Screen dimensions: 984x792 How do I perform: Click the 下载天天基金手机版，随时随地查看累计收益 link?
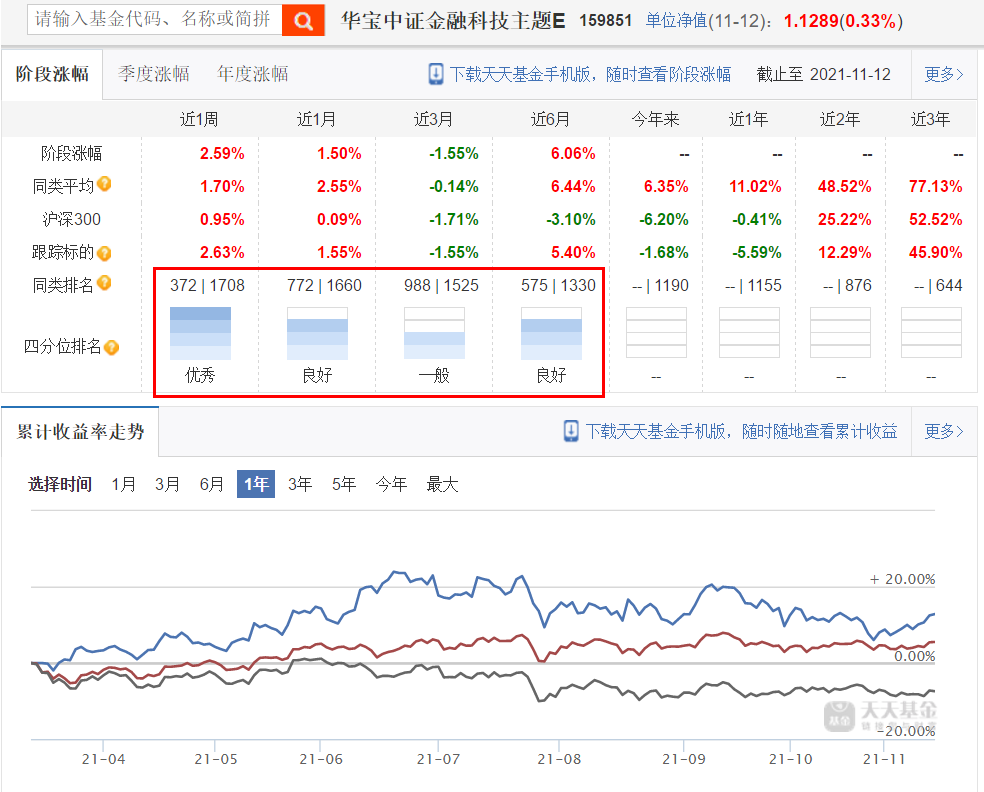click(x=741, y=431)
